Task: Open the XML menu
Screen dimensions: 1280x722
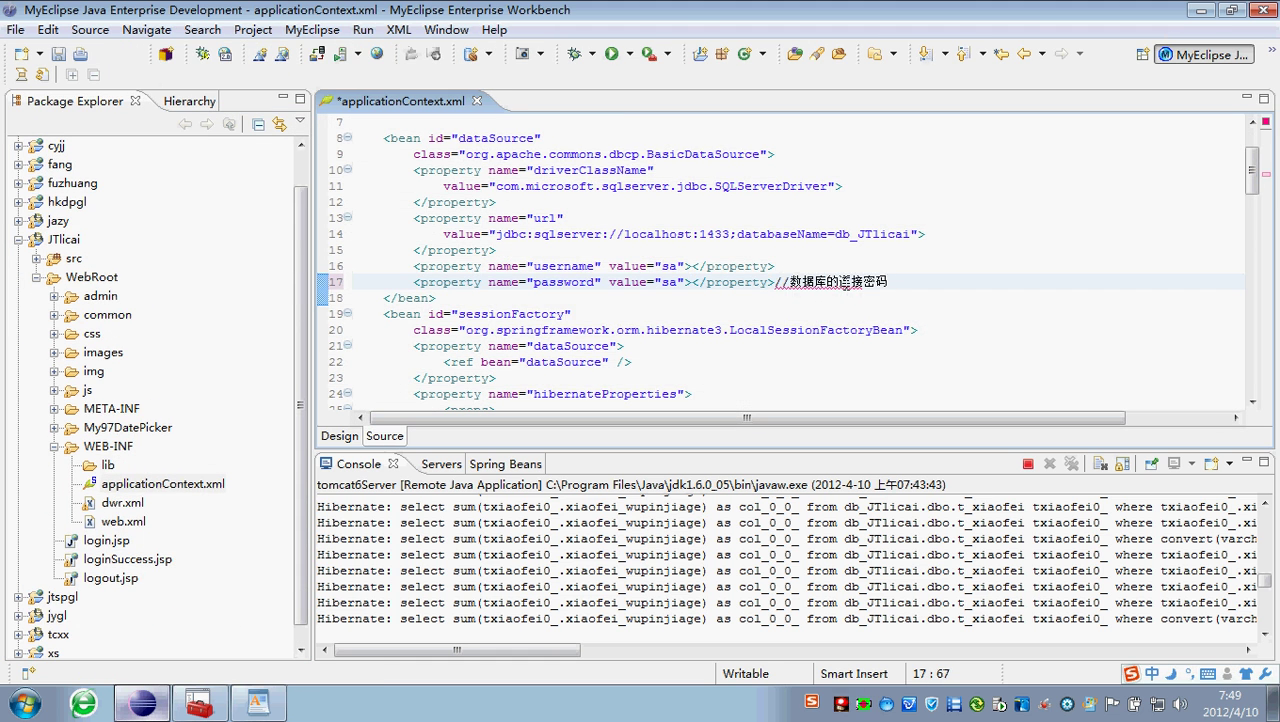Action: pos(399,30)
